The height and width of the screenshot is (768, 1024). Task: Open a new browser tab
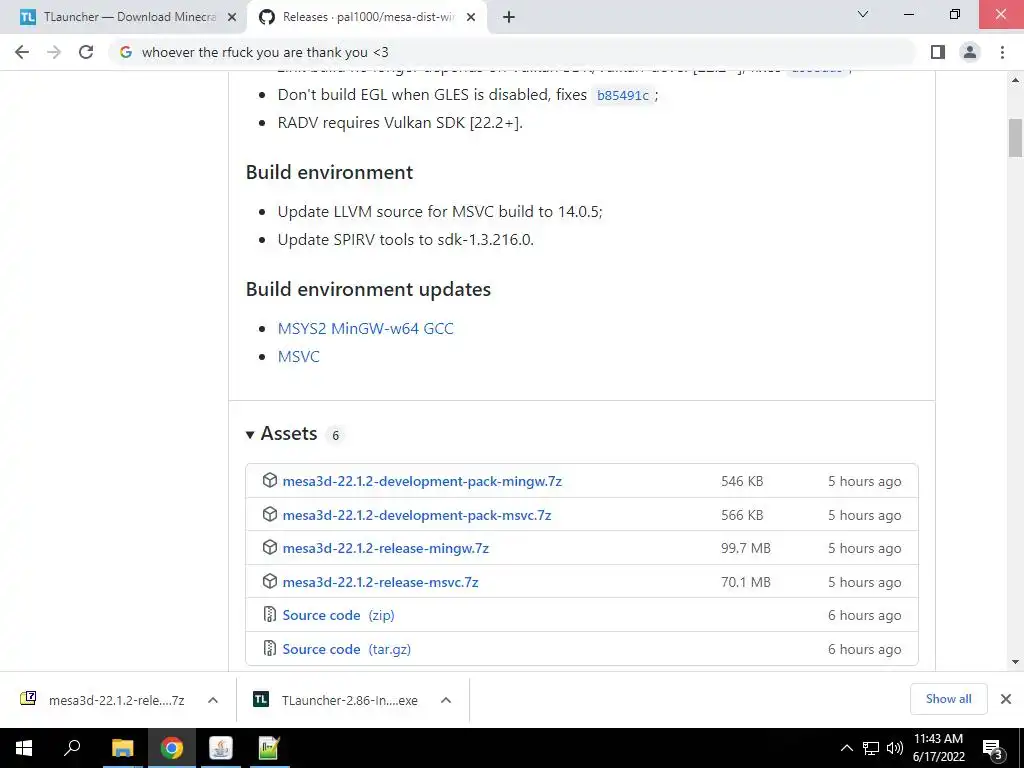pyautogui.click(x=509, y=17)
